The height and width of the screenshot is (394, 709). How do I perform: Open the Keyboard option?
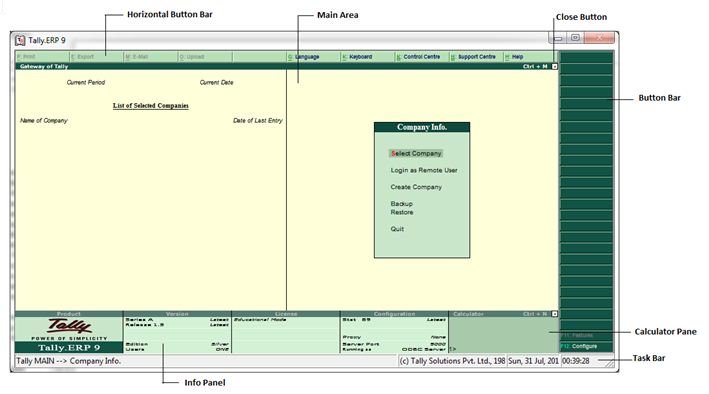pos(368,57)
